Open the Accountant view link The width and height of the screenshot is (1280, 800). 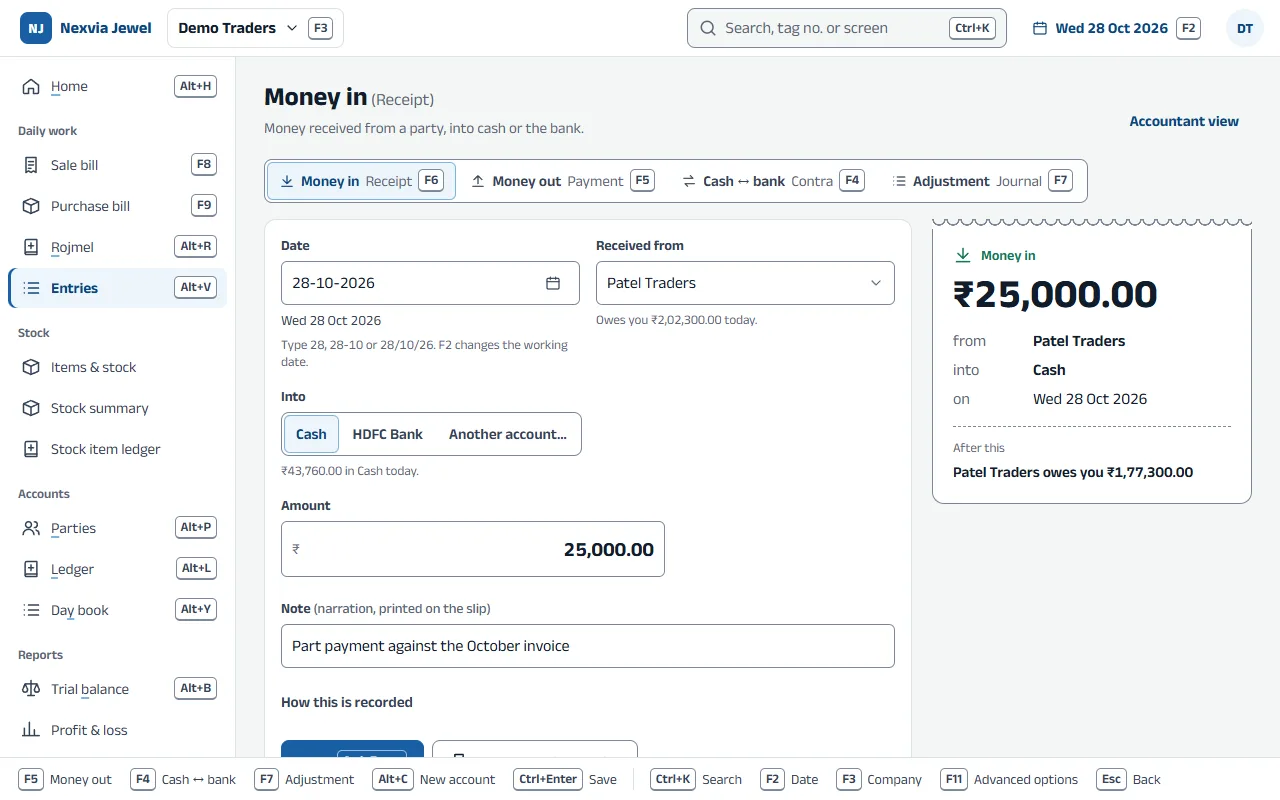(1184, 121)
